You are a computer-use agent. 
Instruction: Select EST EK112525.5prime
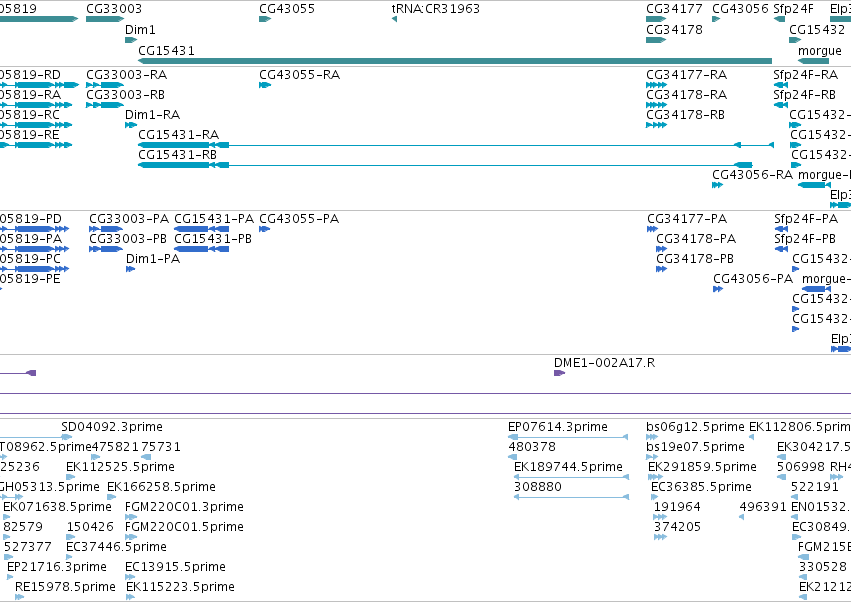pyautogui.click(x=120, y=467)
